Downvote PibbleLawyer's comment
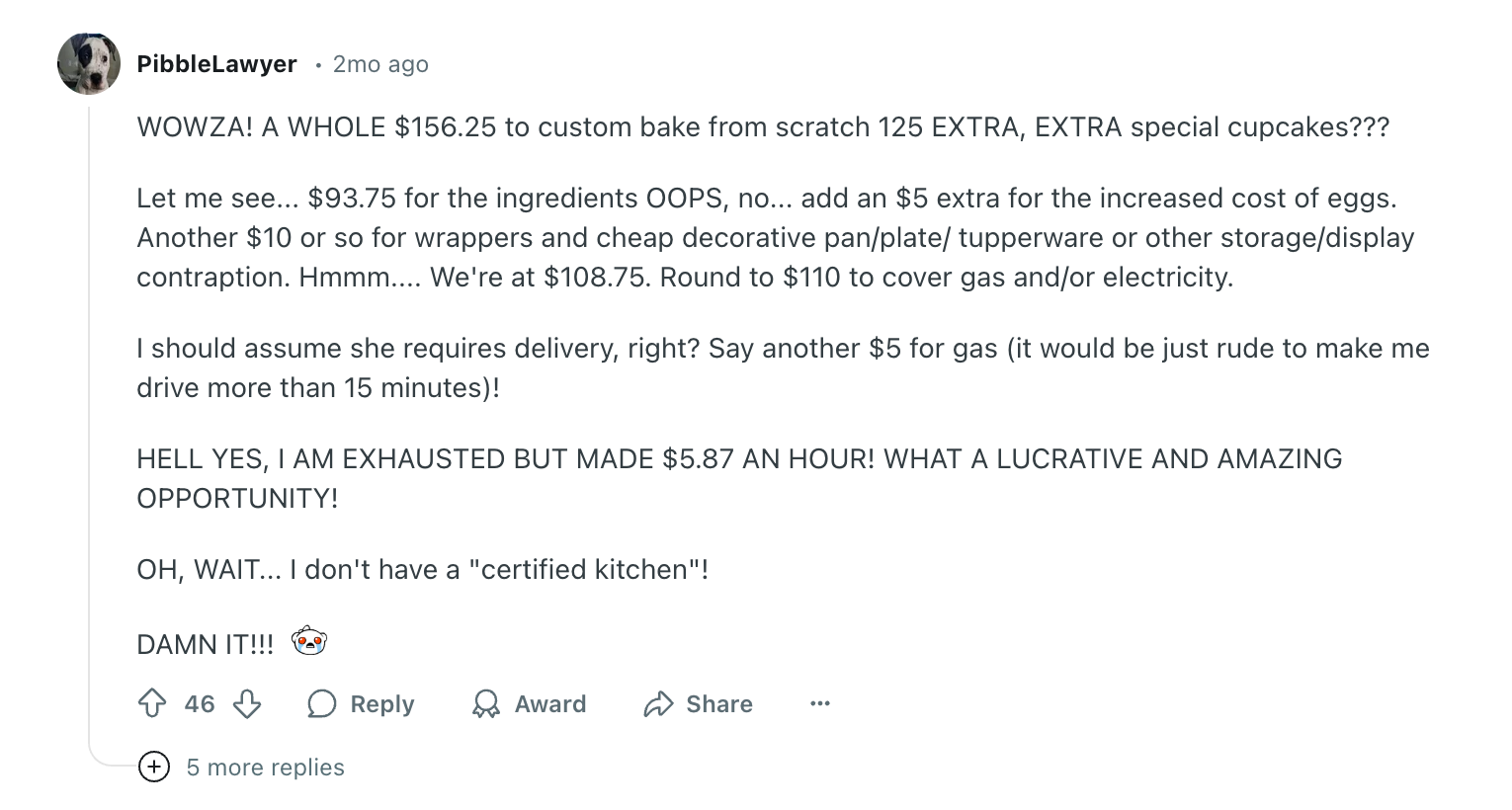Screen dimensions: 1512x810 pyautogui.click(x=246, y=704)
